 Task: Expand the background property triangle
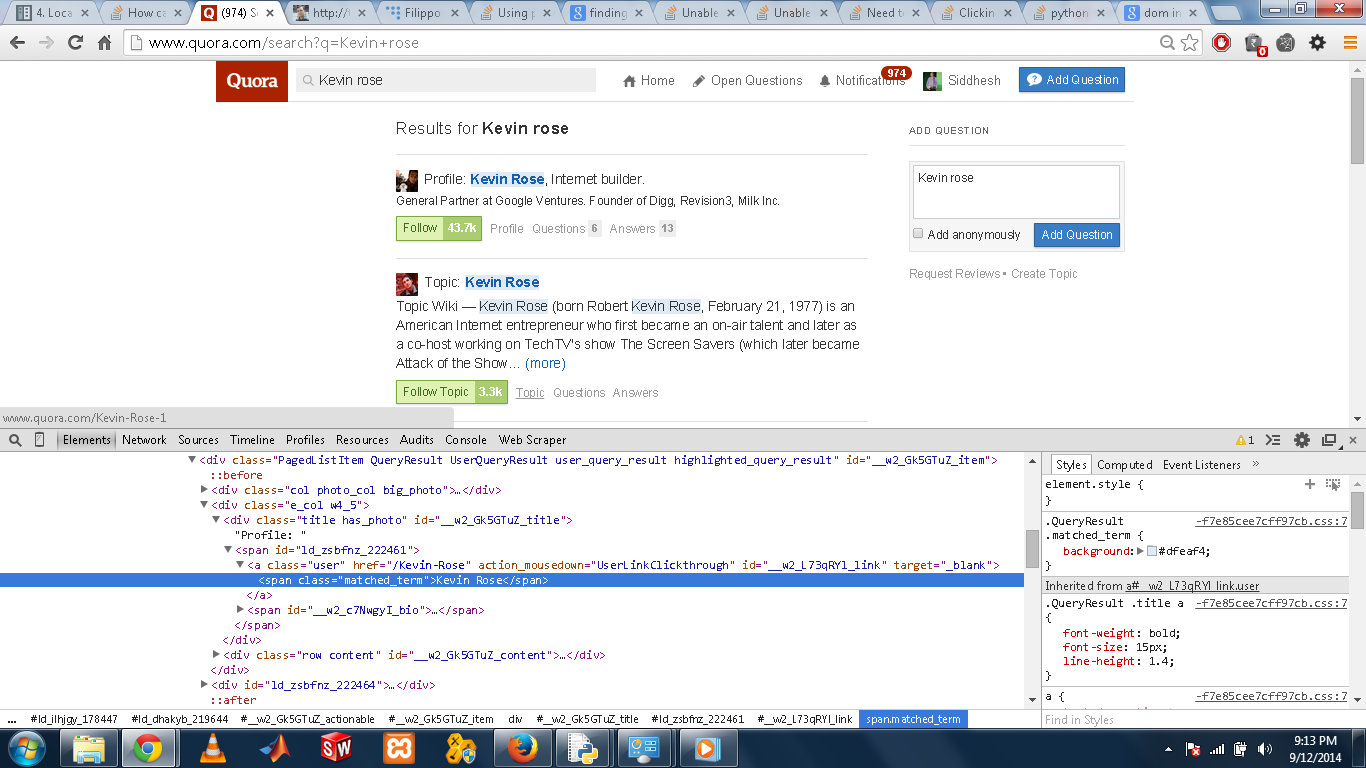[1140, 551]
